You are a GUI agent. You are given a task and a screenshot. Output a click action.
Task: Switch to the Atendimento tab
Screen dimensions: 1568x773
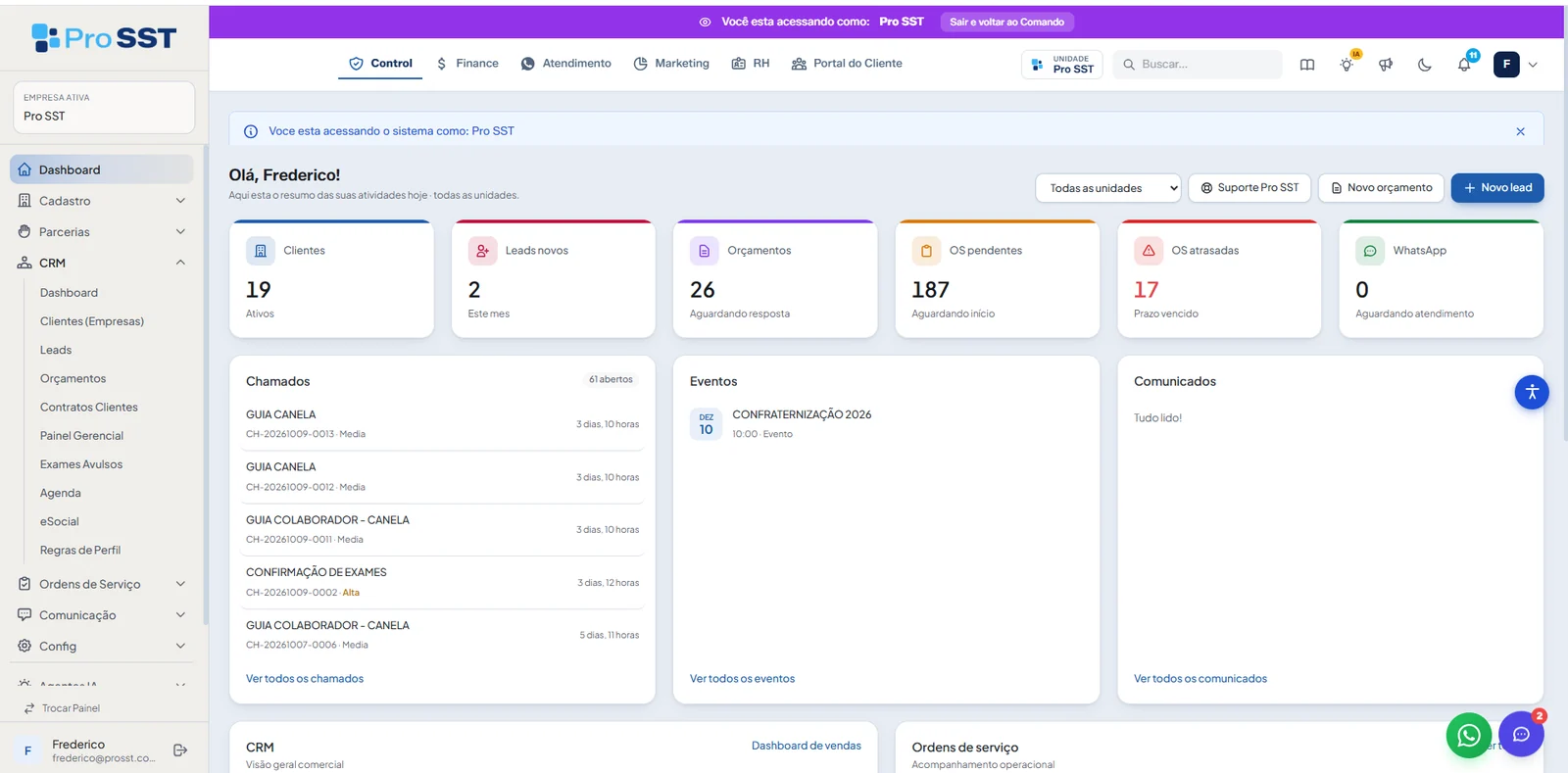(x=565, y=64)
